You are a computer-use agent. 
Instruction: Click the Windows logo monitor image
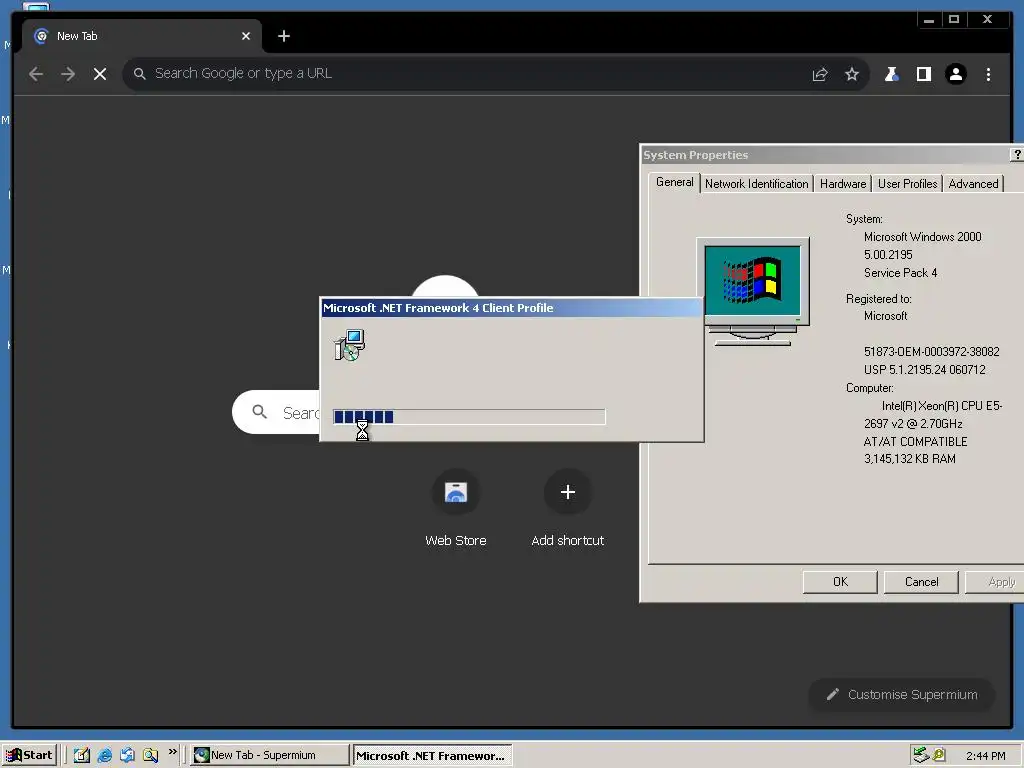[x=753, y=291]
